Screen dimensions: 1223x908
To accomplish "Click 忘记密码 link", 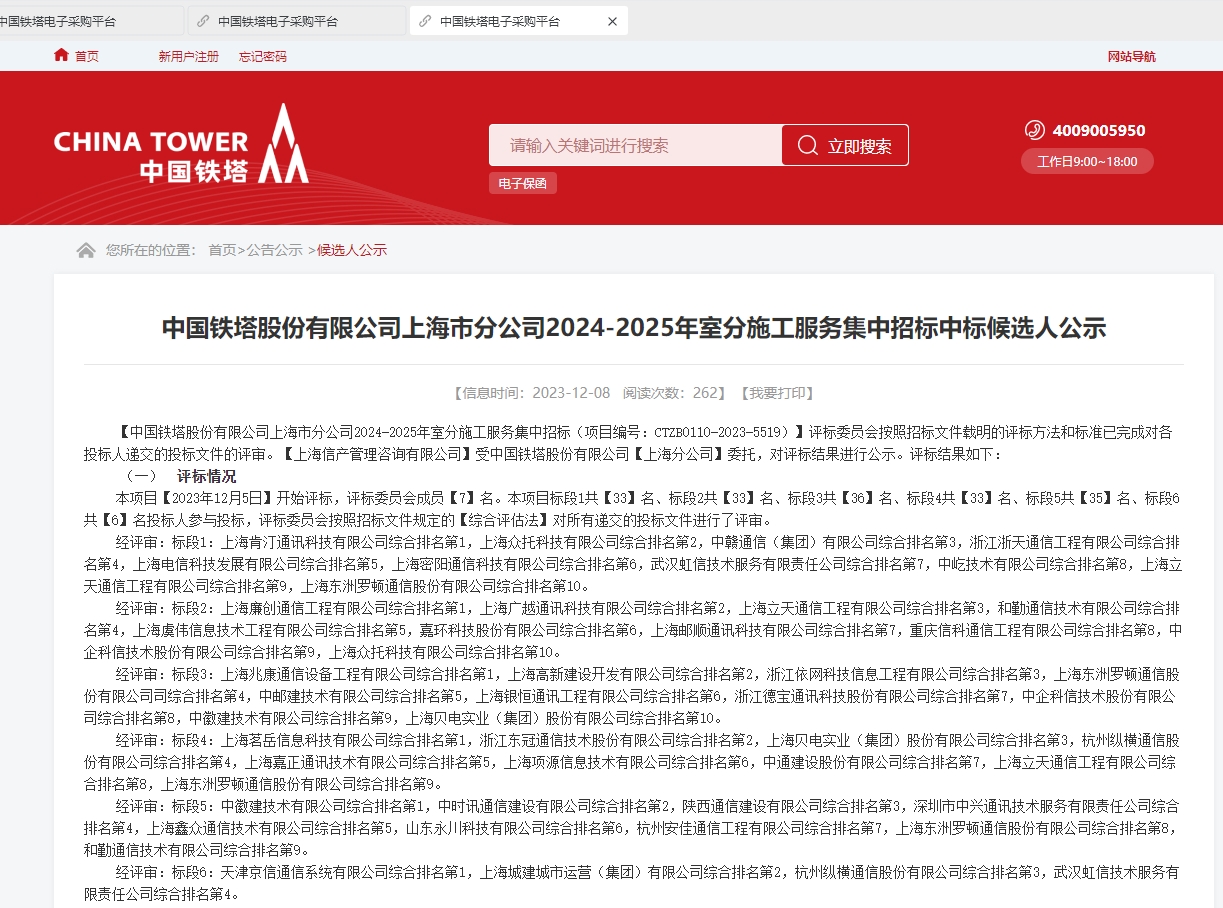I will 262,56.
